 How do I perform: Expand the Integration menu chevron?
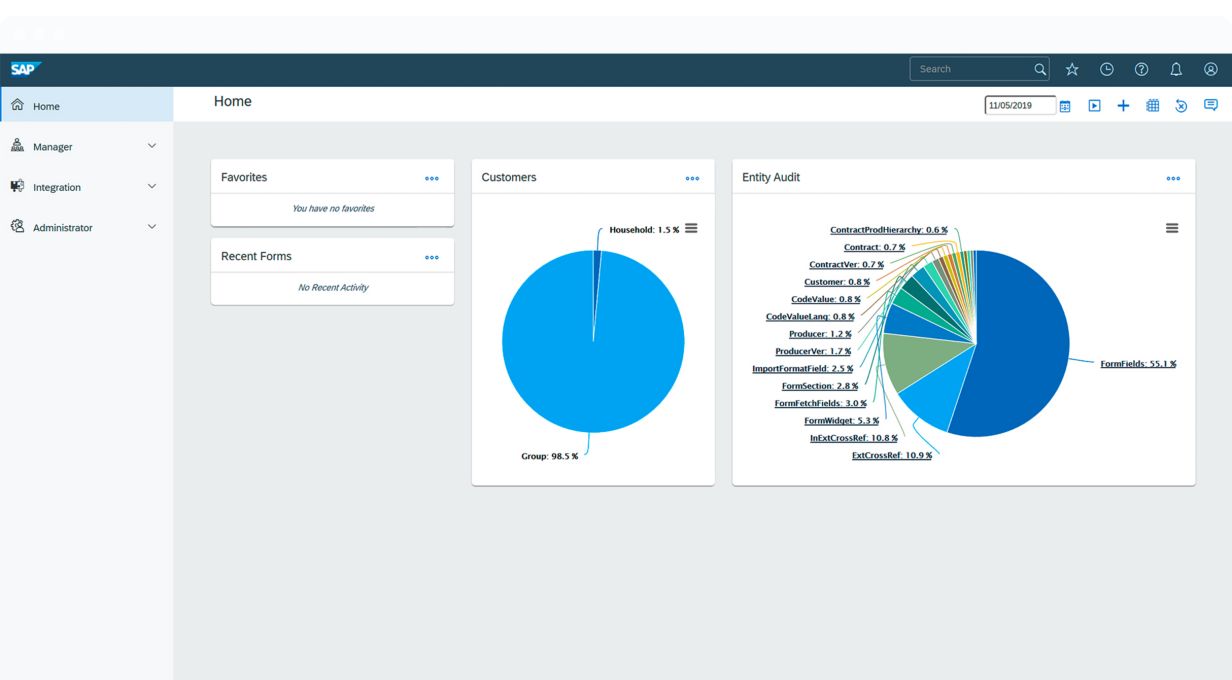pos(152,186)
